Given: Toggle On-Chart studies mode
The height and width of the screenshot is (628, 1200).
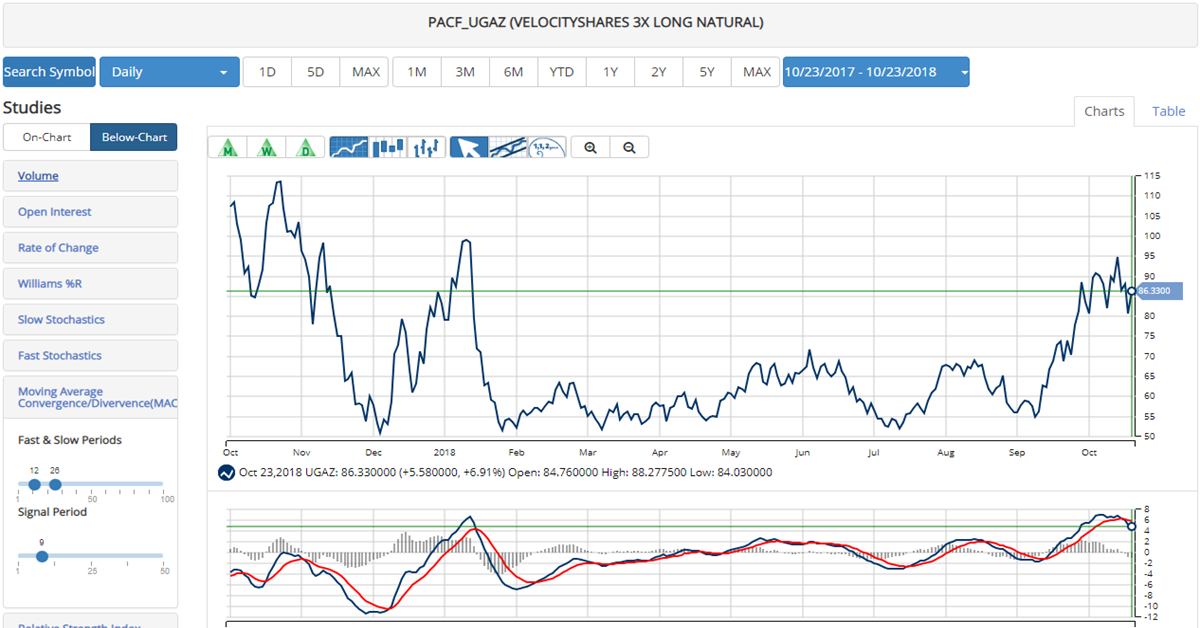Looking at the screenshot, I should tap(46, 137).
